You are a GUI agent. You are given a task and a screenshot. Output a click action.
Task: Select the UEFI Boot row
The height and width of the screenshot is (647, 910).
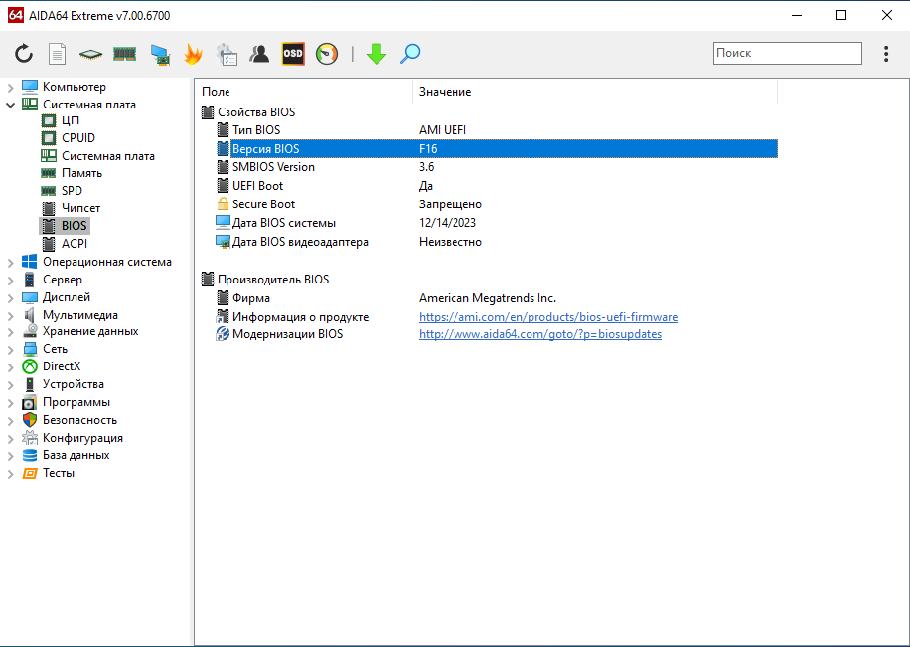[497, 186]
